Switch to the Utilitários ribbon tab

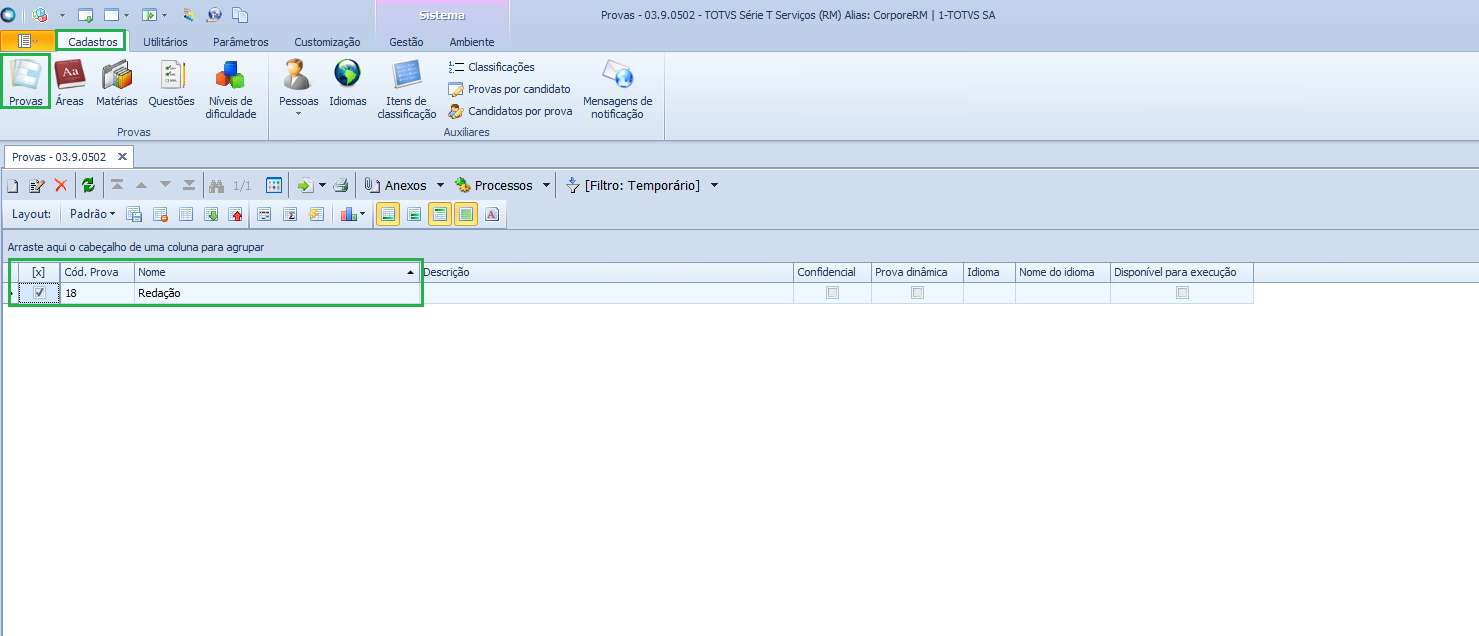[x=165, y=42]
